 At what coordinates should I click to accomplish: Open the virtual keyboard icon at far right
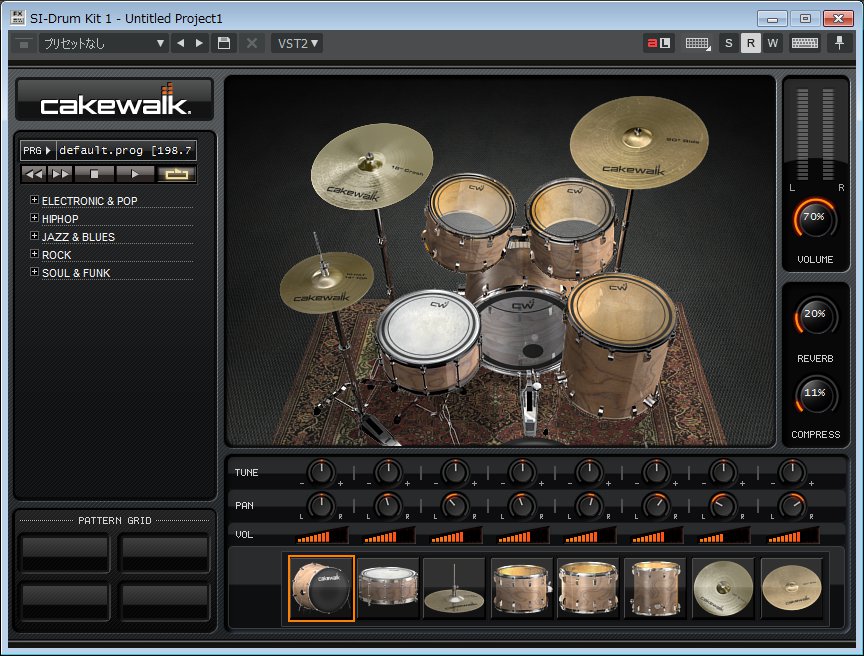coord(804,43)
